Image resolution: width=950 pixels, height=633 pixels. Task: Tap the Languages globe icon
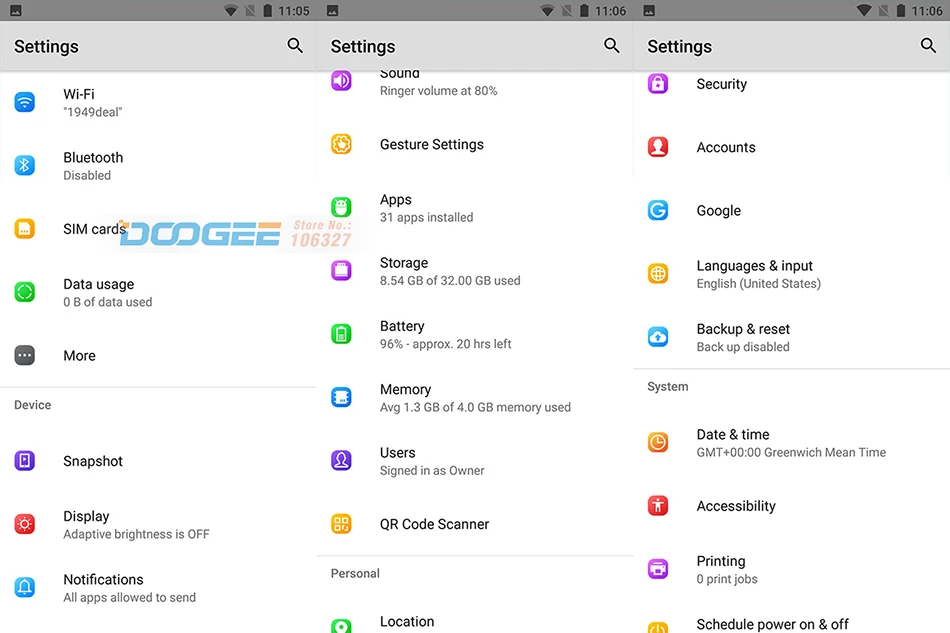coord(658,273)
